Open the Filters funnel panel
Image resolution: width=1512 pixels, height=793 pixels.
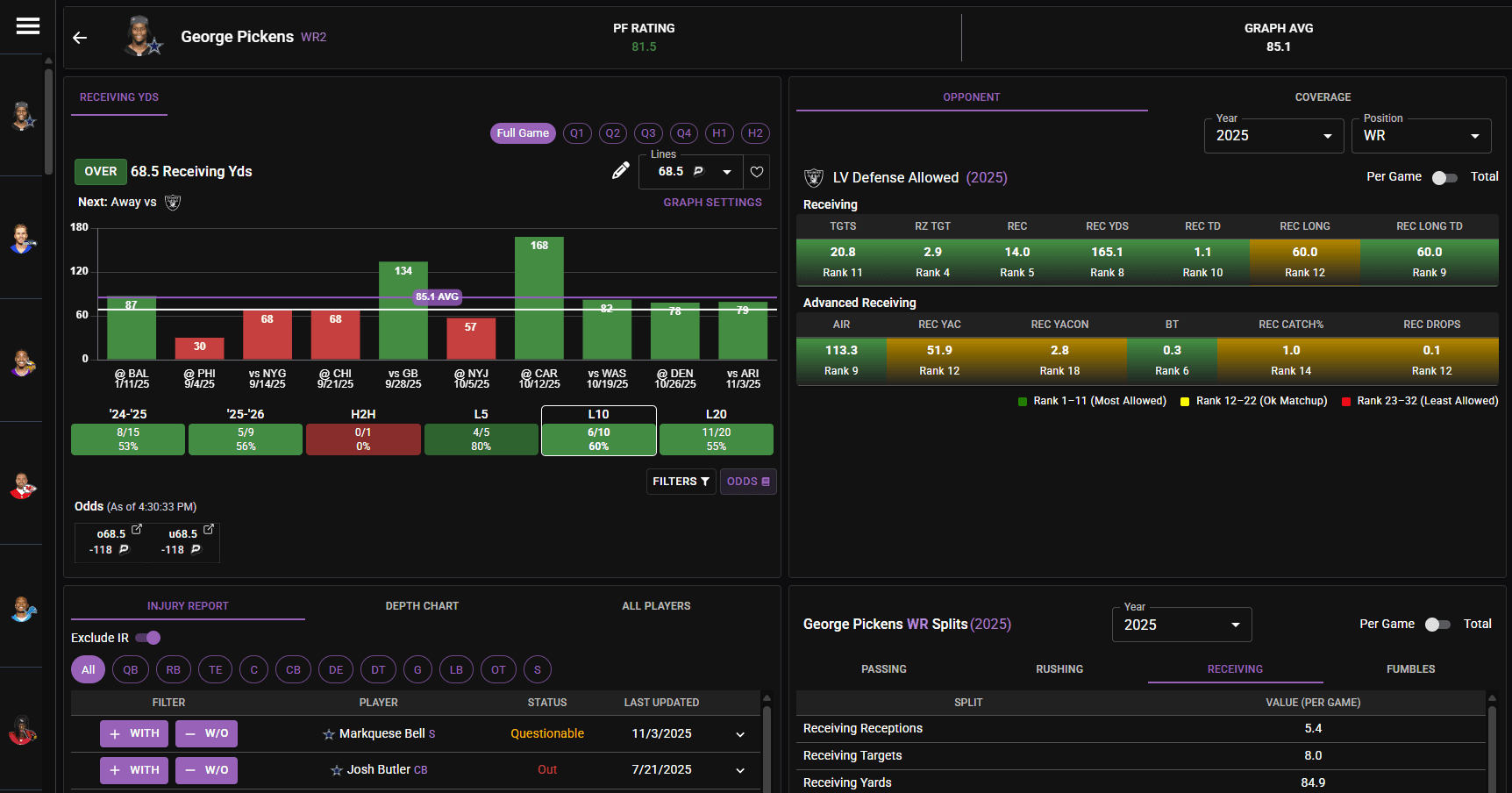pos(681,482)
